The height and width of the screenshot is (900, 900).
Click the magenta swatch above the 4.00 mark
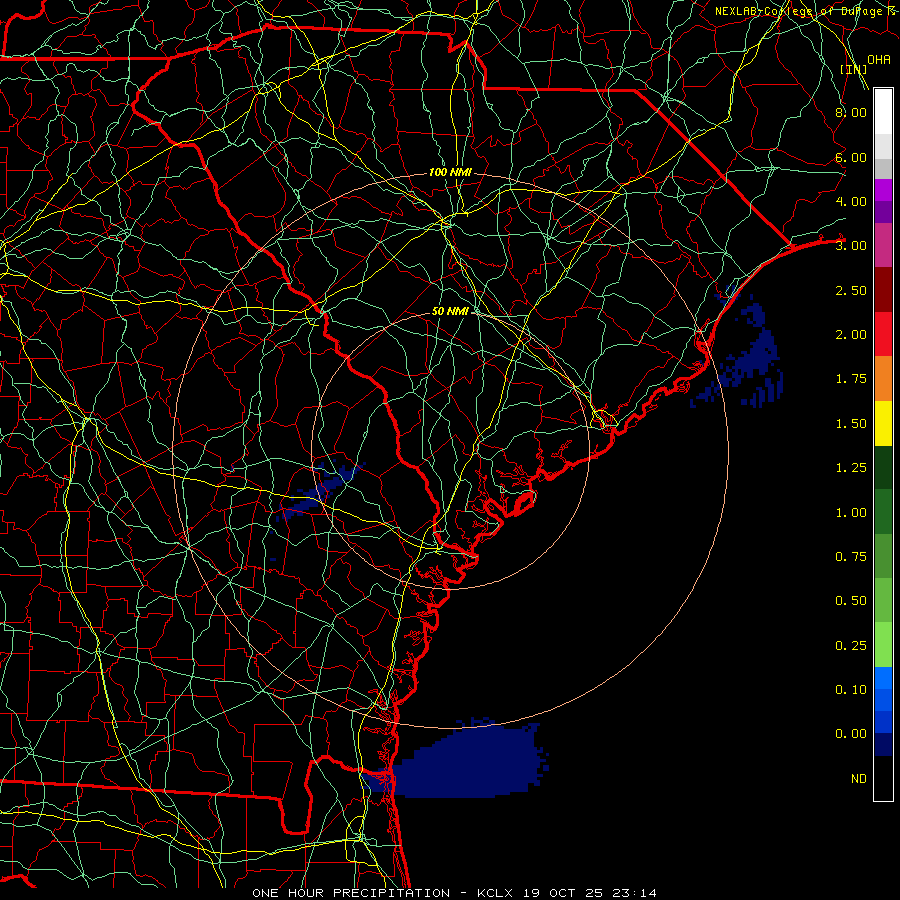(883, 190)
